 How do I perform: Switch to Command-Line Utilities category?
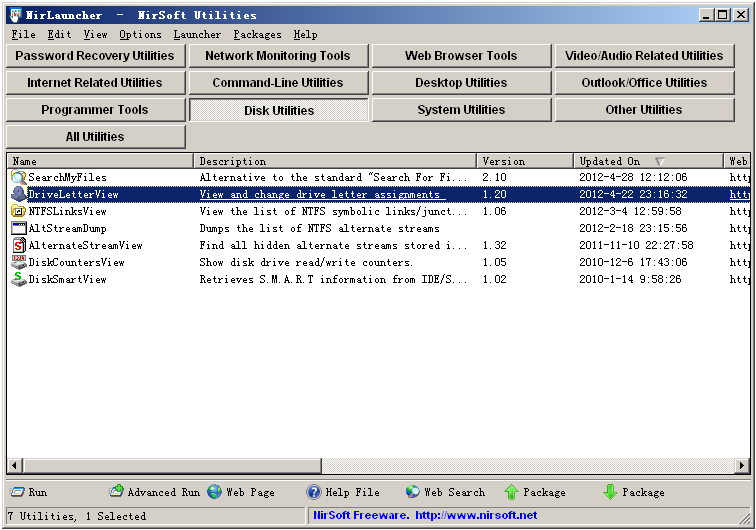pyautogui.click(x=278, y=83)
